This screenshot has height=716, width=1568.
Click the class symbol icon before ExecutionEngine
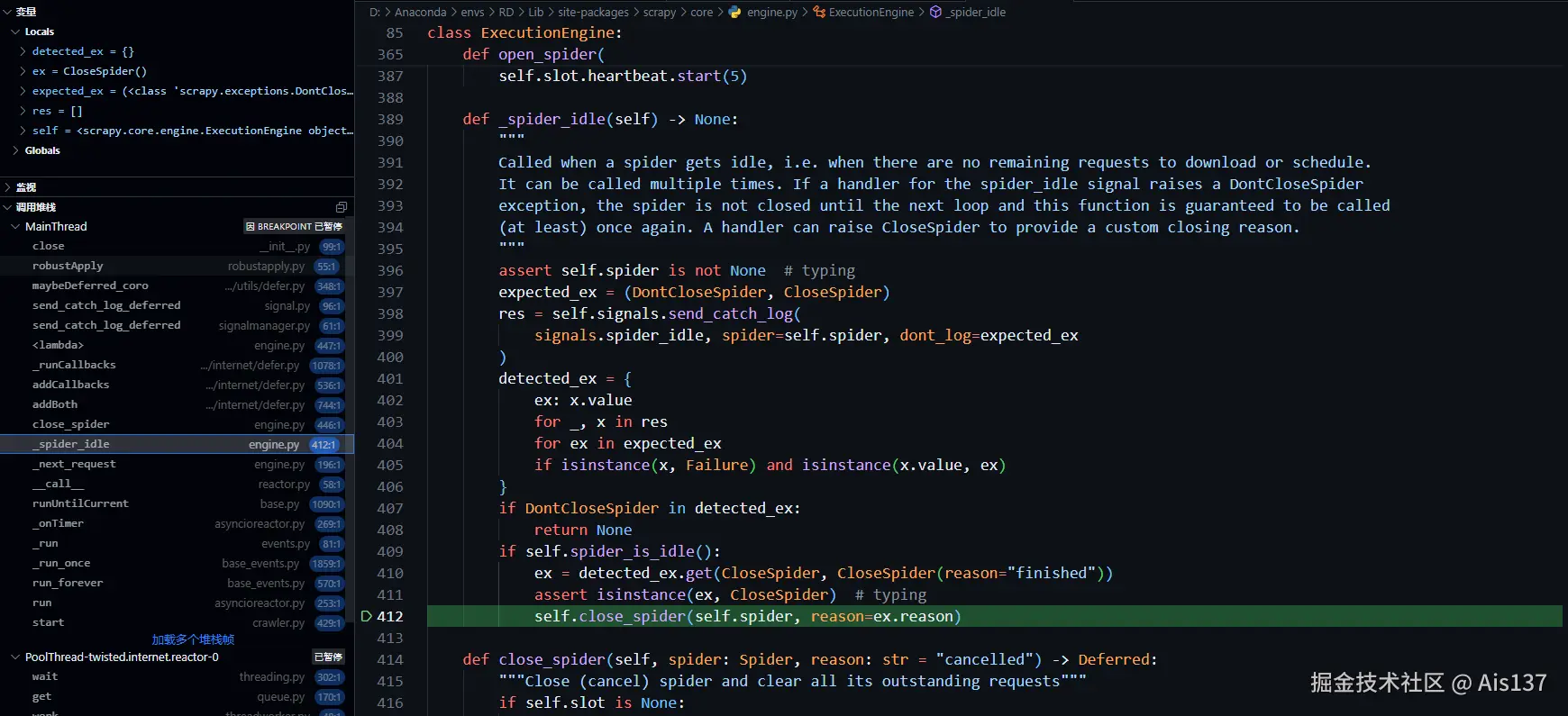coord(819,12)
